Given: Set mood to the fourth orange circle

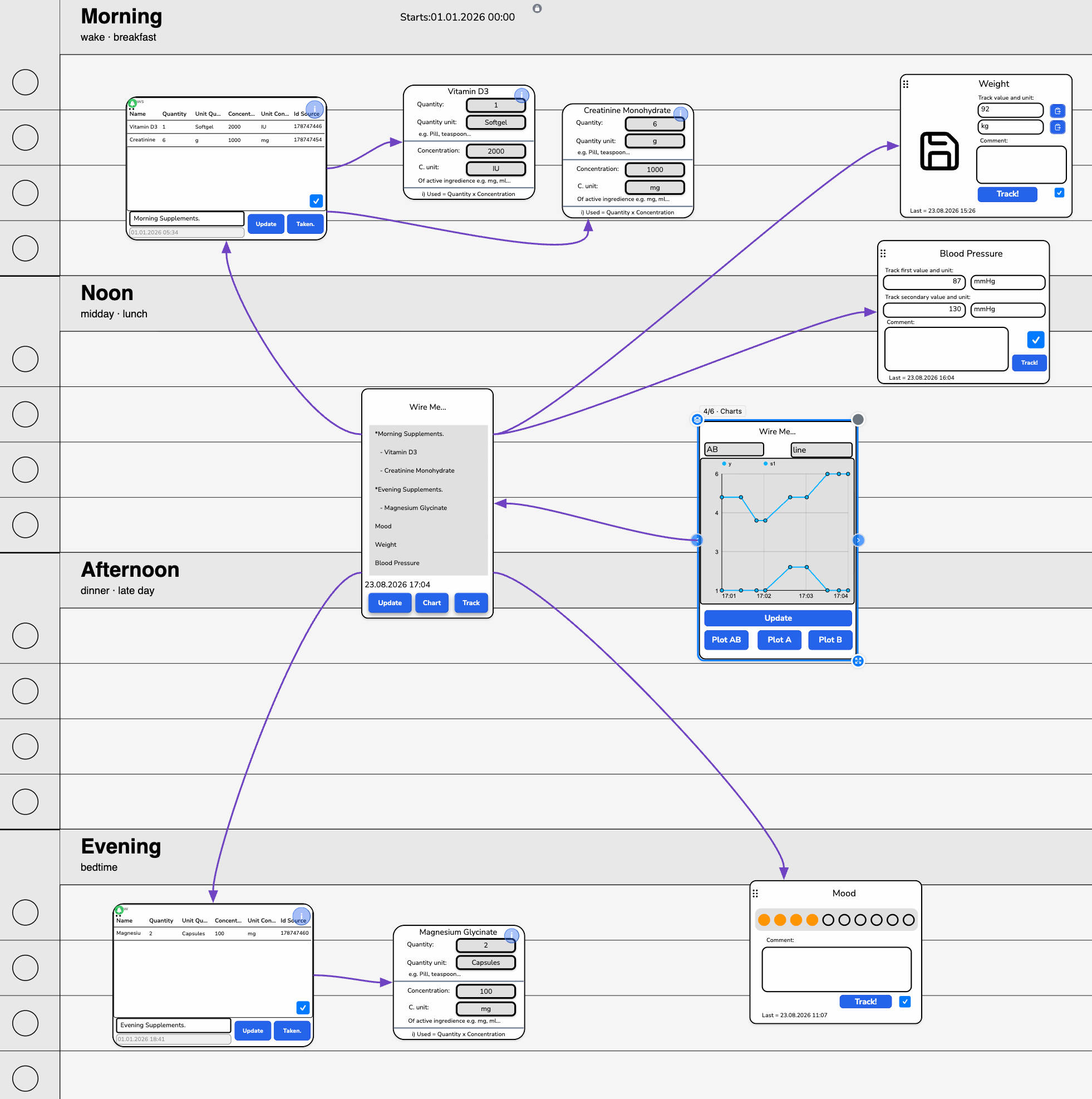Looking at the screenshot, I should [812, 920].
